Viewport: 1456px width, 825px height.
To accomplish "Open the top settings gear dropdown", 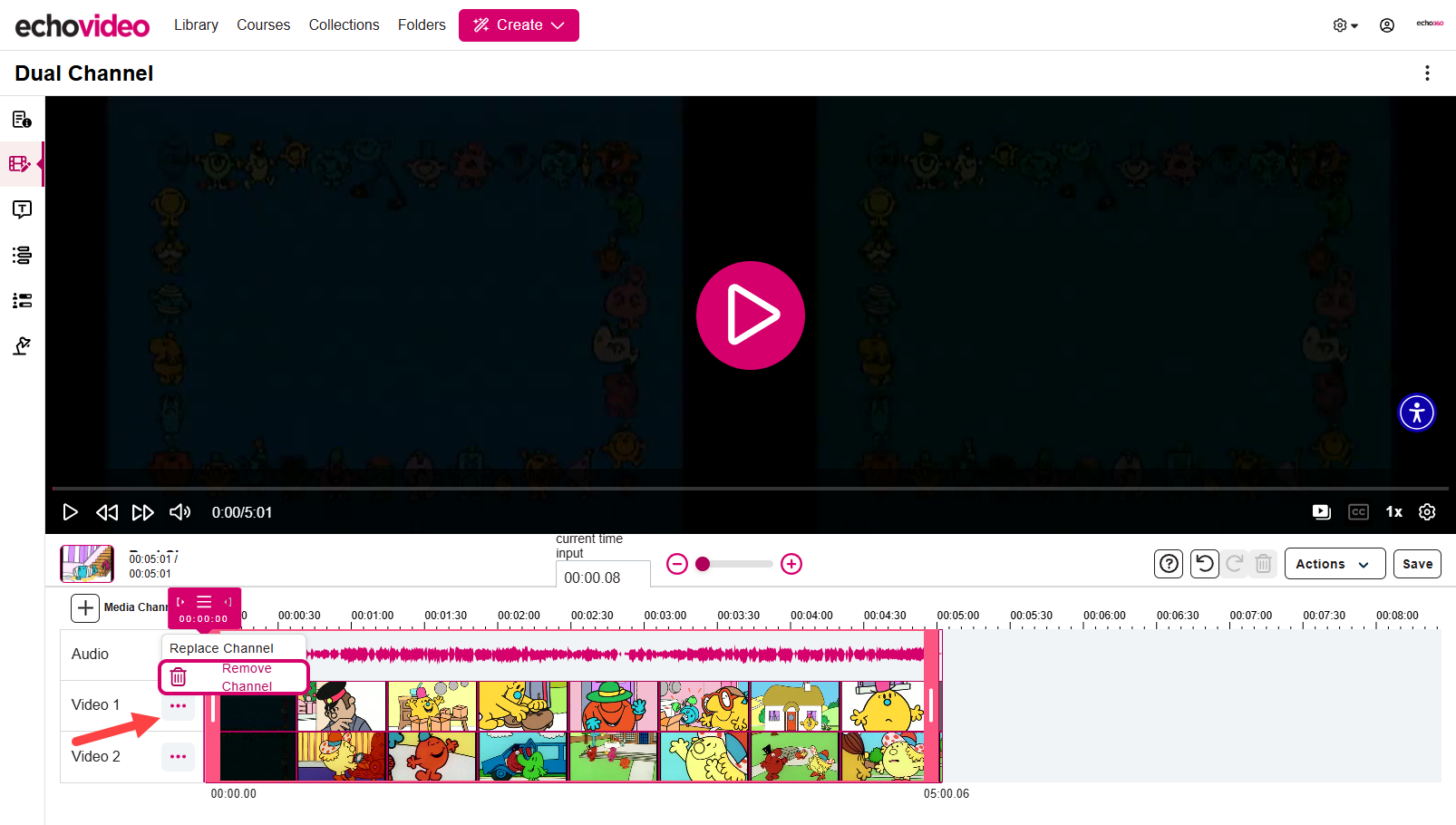I will pyautogui.click(x=1345, y=25).
